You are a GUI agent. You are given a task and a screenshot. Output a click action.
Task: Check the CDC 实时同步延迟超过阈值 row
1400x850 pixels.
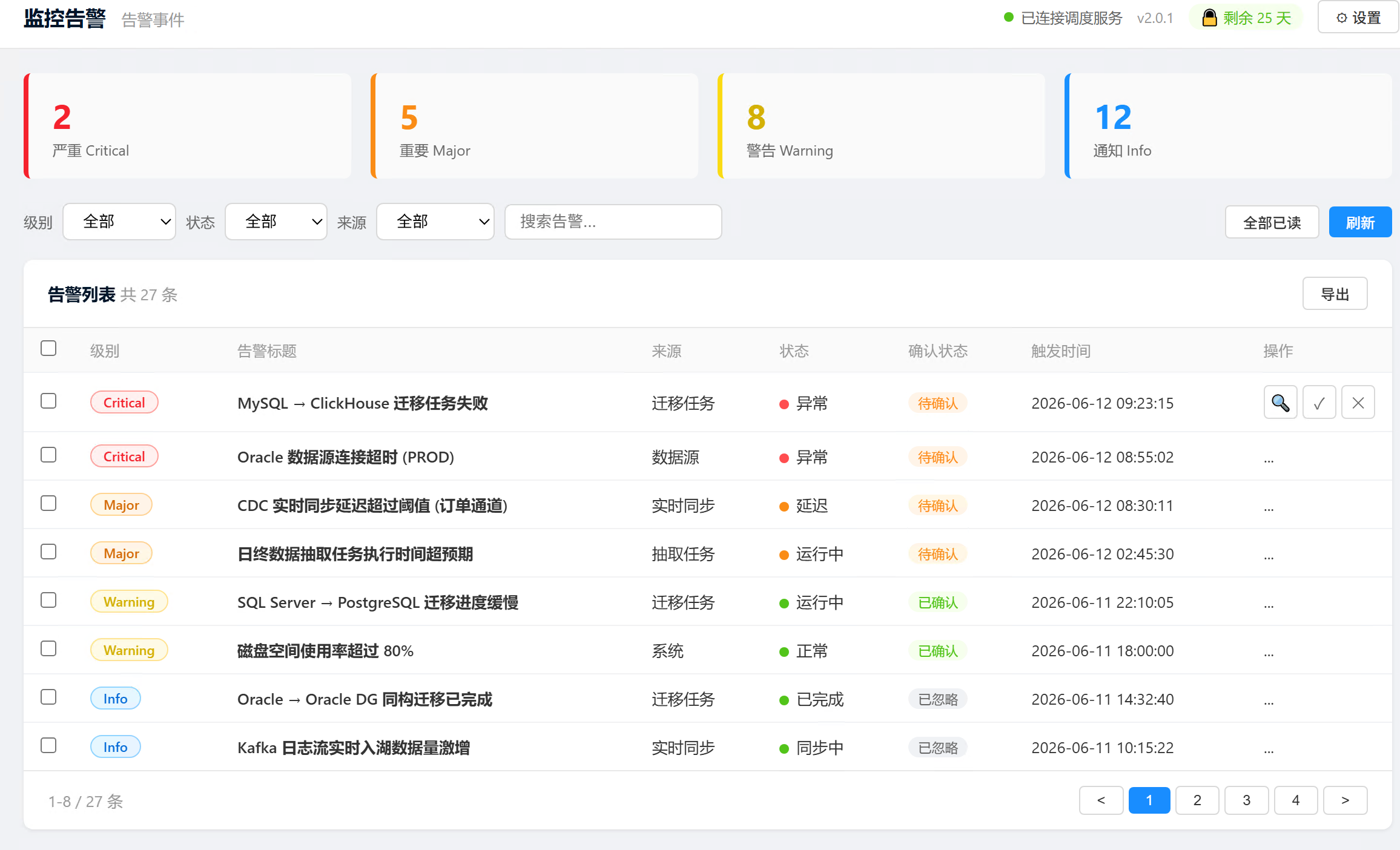(x=48, y=503)
